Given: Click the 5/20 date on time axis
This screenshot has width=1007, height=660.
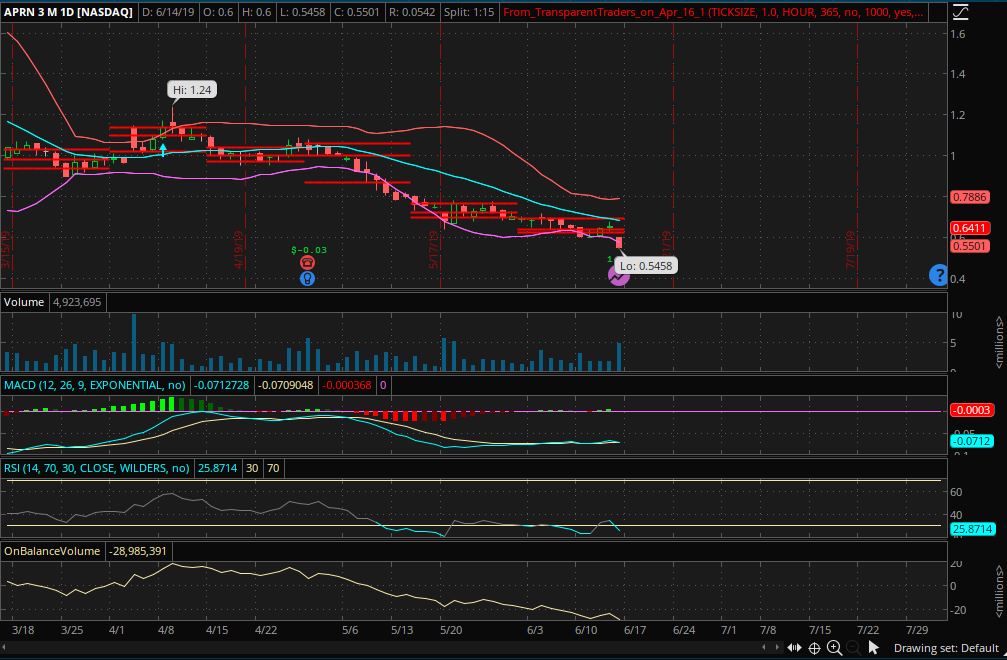Looking at the screenshot, I should [x=451, y=630].
